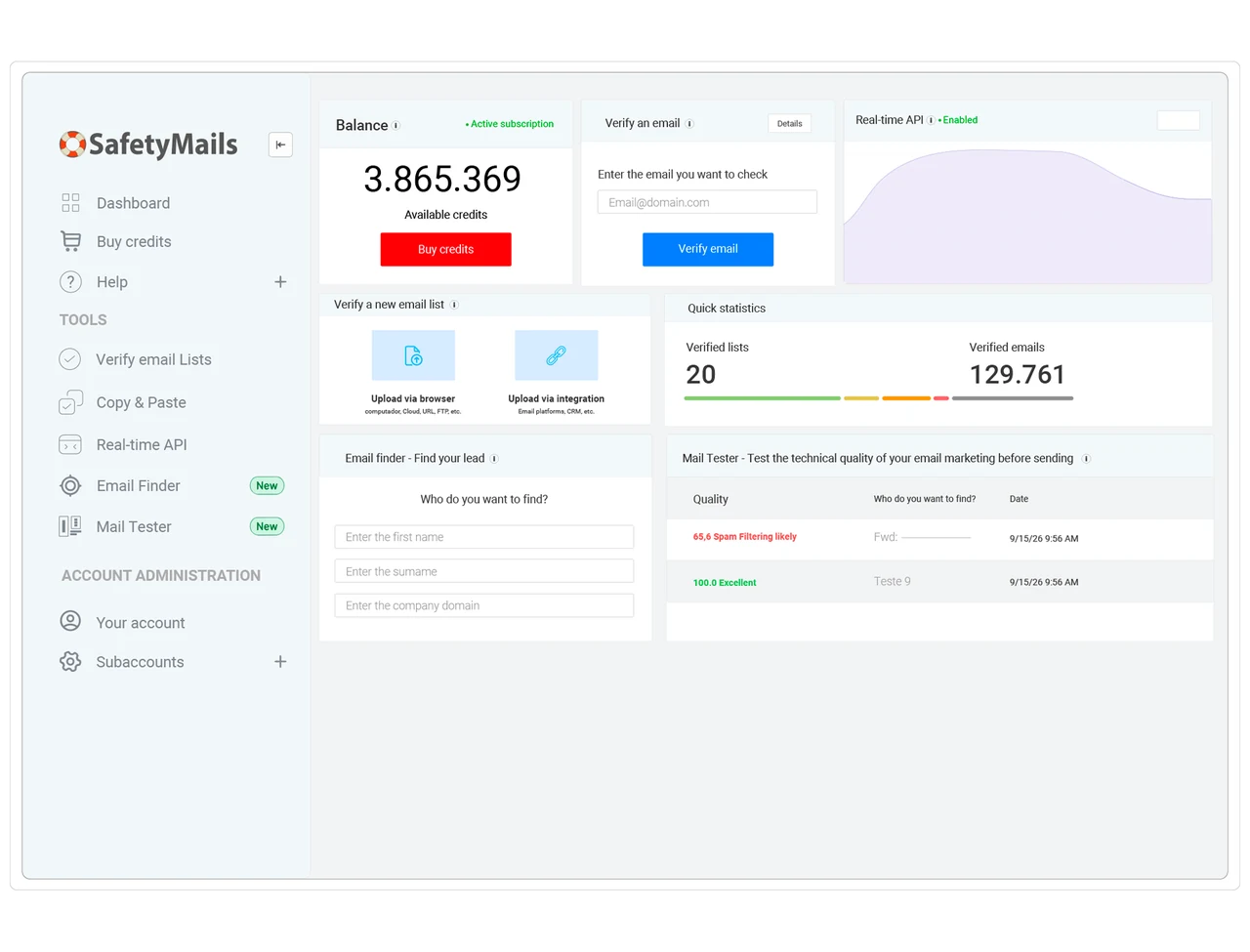Click the Details button
Viewport: 1250px width, 952px height.
click(790, 124)
